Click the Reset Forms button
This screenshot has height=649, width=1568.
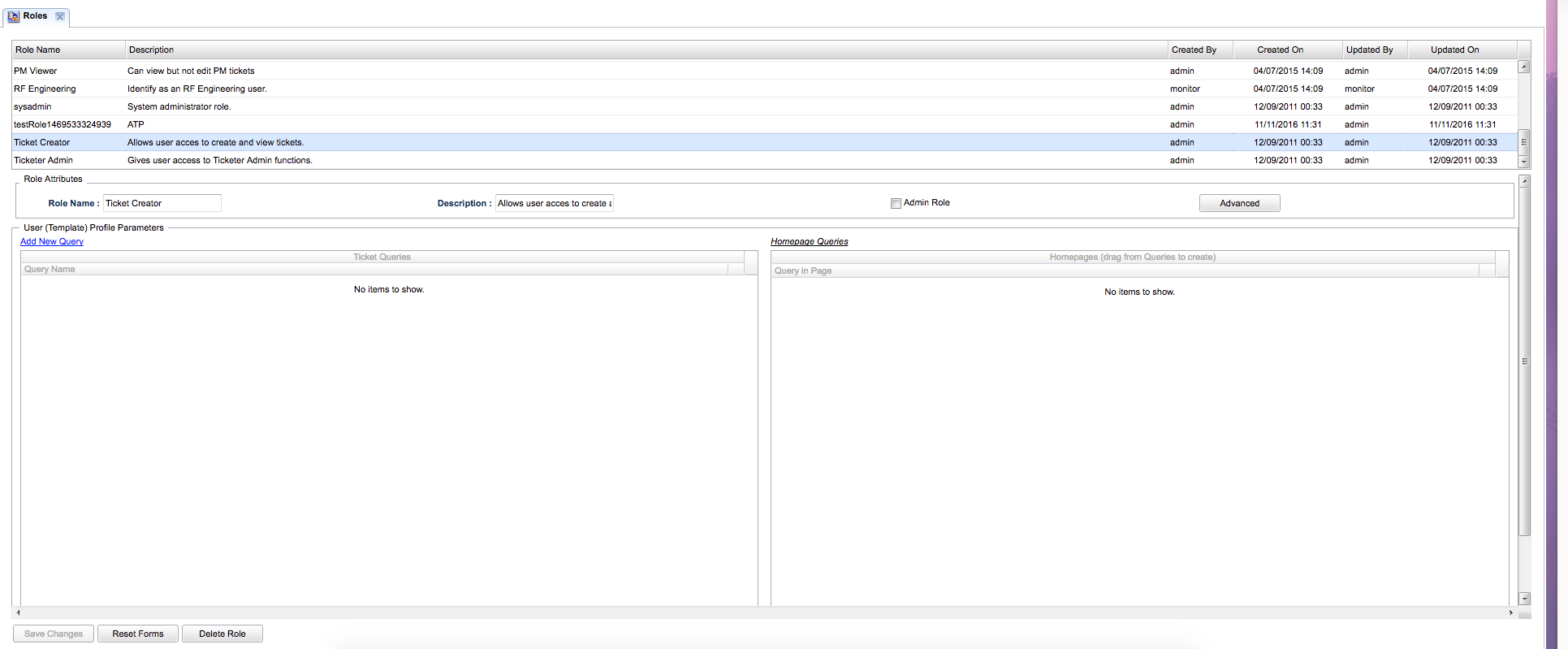point(138,634)
